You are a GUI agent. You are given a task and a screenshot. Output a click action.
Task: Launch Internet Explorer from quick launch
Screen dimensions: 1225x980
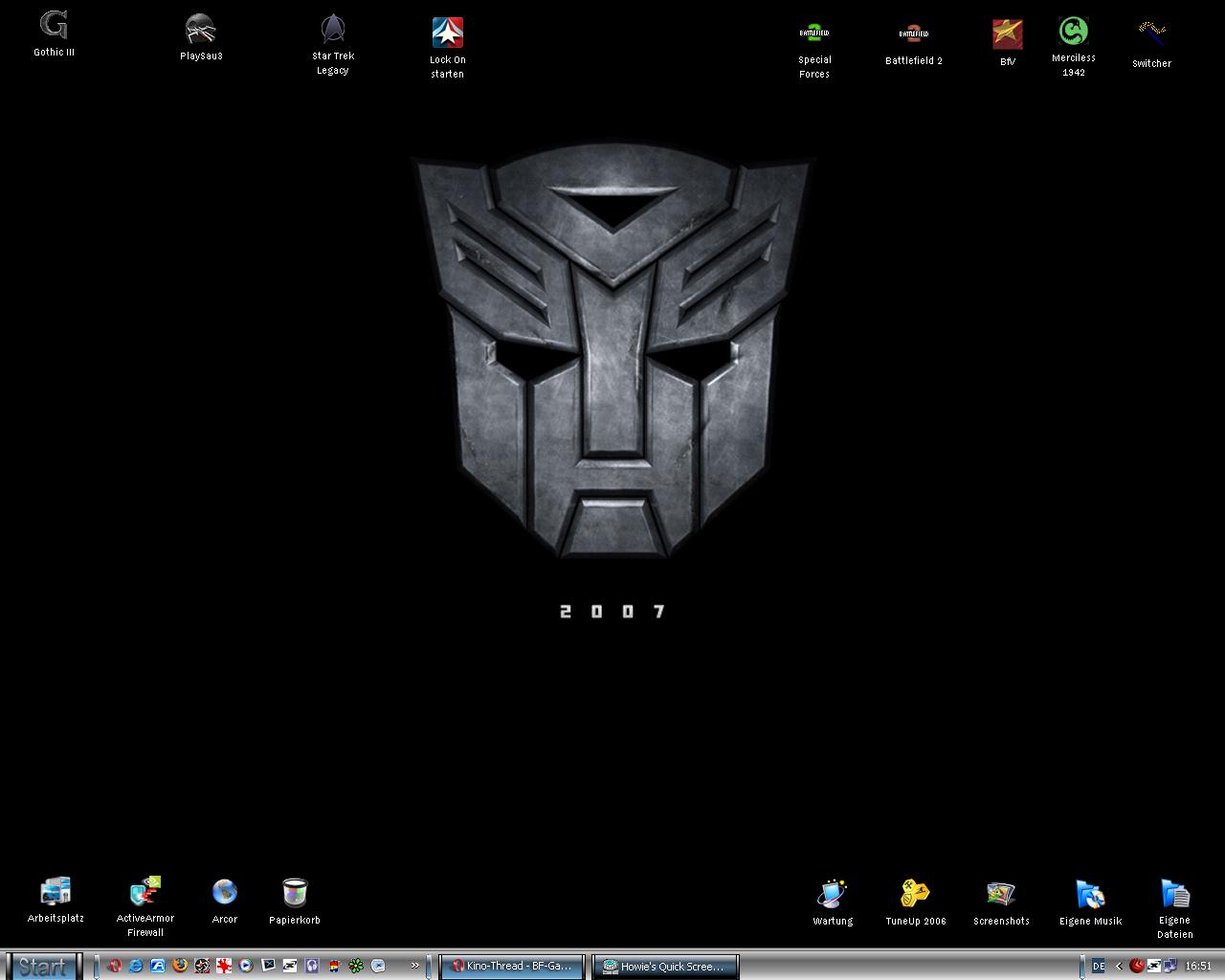(136, 966)
